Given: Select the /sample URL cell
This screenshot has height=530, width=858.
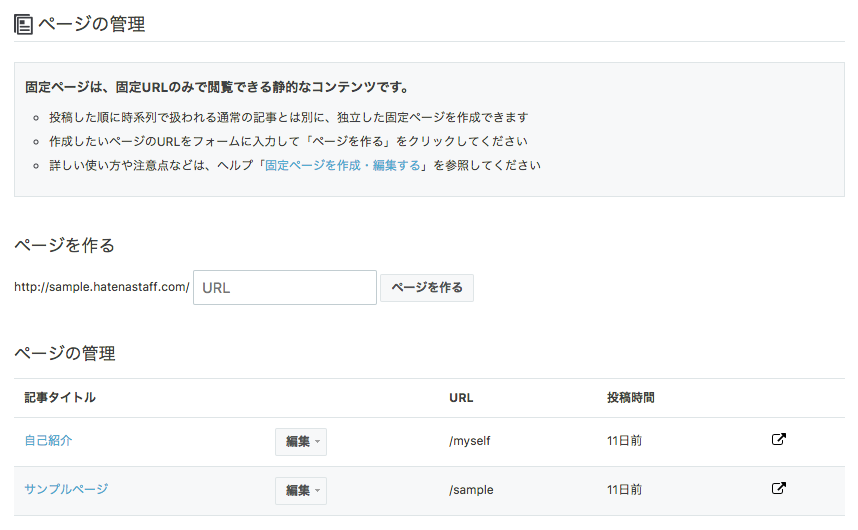Looking at the screenshot, I should click(x=471, y=490).
